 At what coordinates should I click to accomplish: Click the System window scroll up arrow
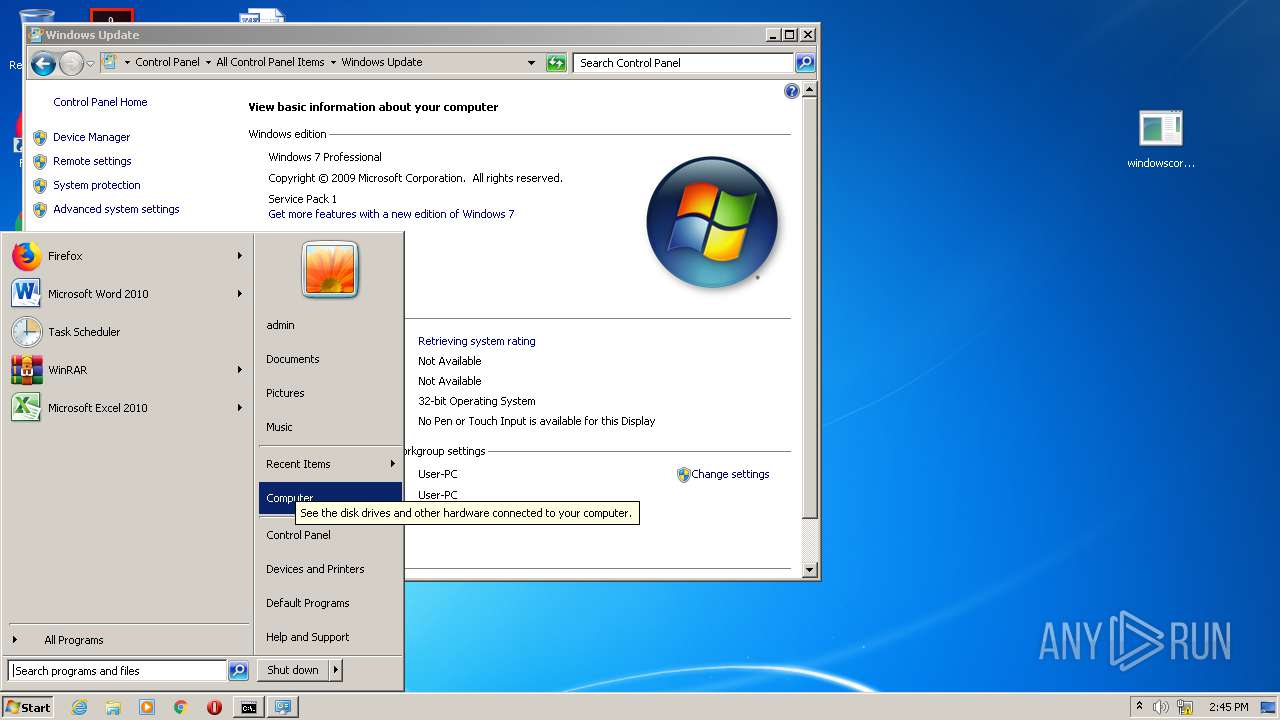pos(810,90)
